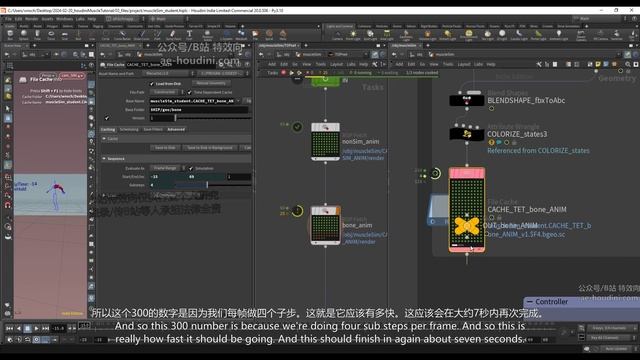
Task: Open the File menu
Action: 8,19
